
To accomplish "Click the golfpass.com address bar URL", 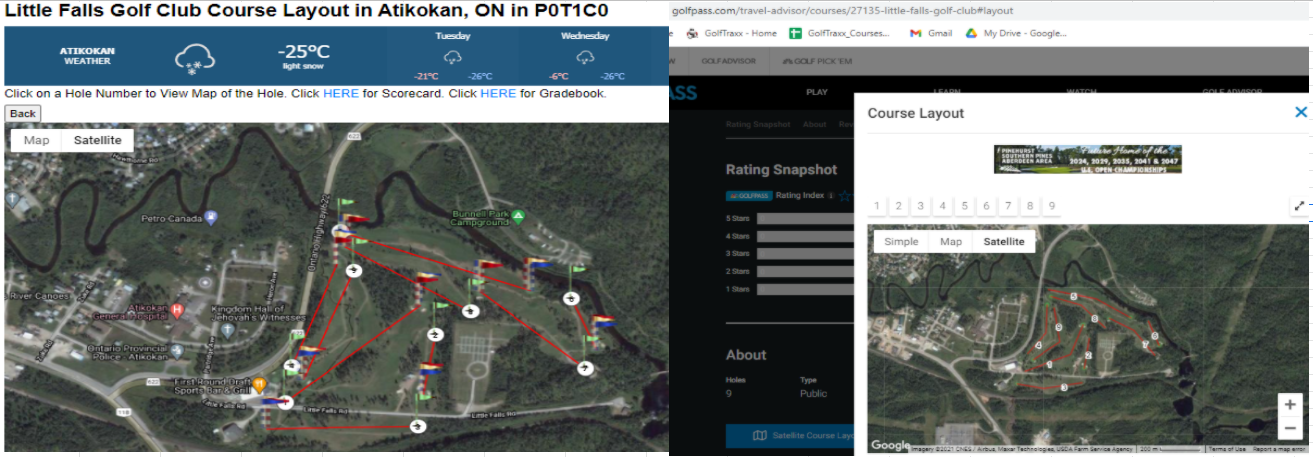I will [845, 10].
